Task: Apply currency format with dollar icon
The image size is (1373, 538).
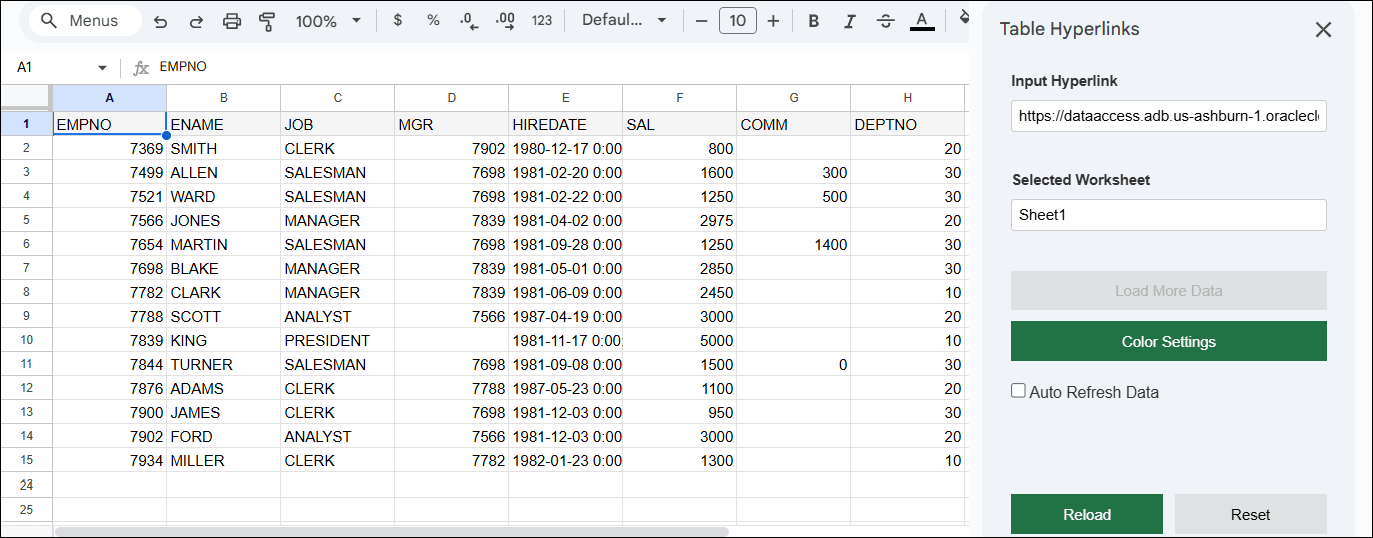Action: pyautogui.click(x=397, y=21)
